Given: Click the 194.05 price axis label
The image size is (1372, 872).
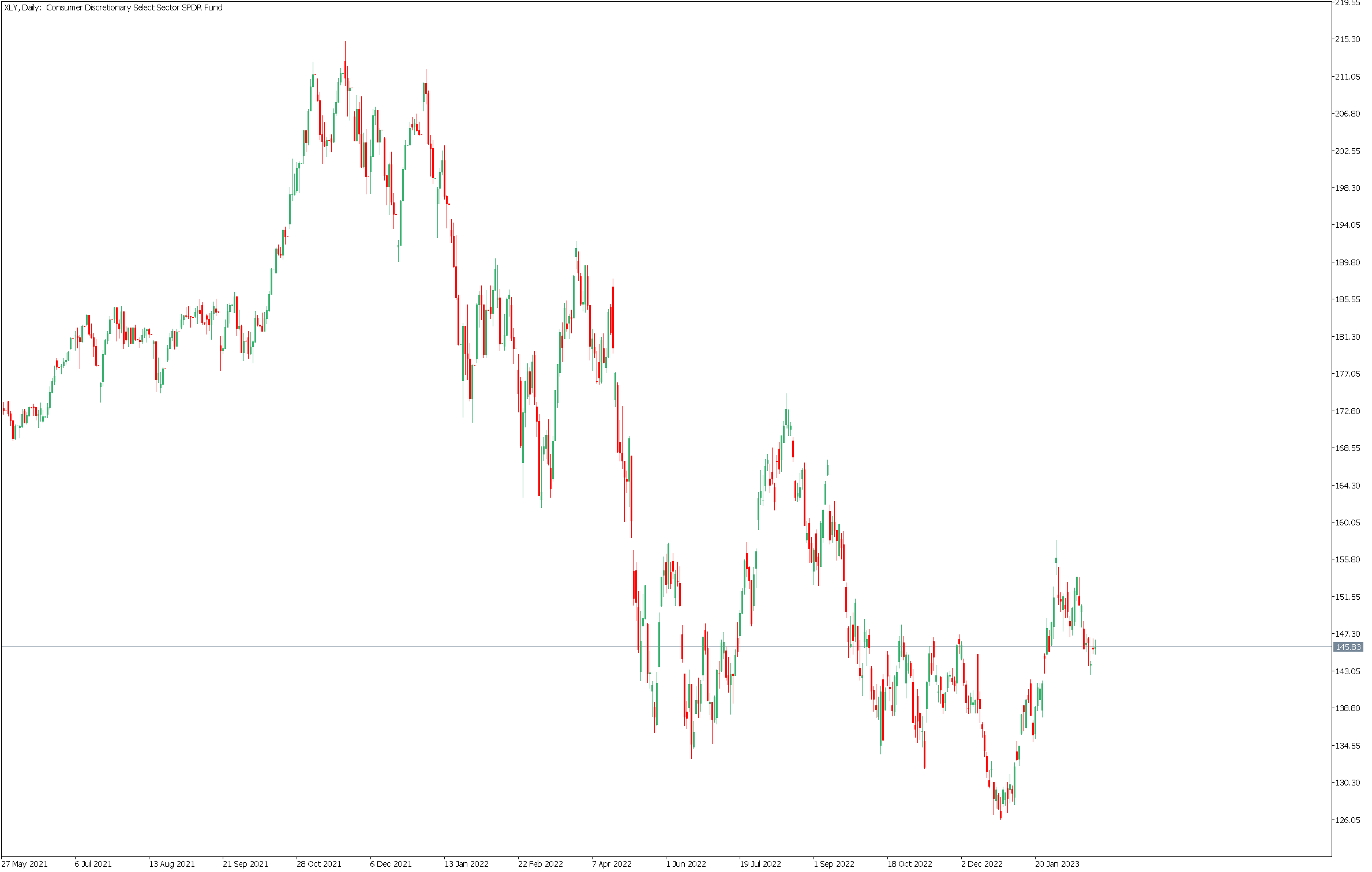Looking at the screenshot, I should point(1348,225).
